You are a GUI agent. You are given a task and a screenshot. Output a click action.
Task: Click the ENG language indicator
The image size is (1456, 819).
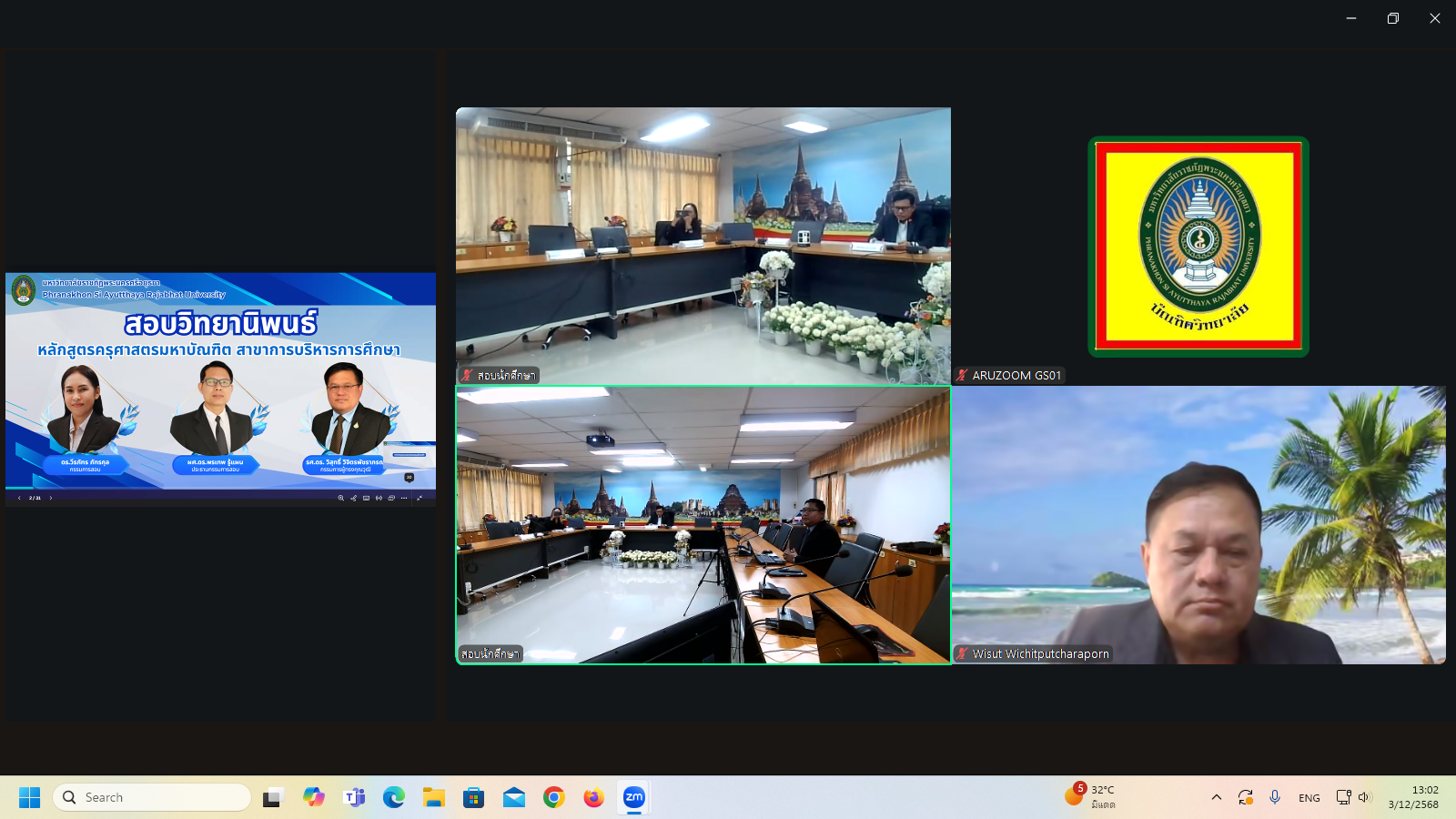tap(1309, 798)
